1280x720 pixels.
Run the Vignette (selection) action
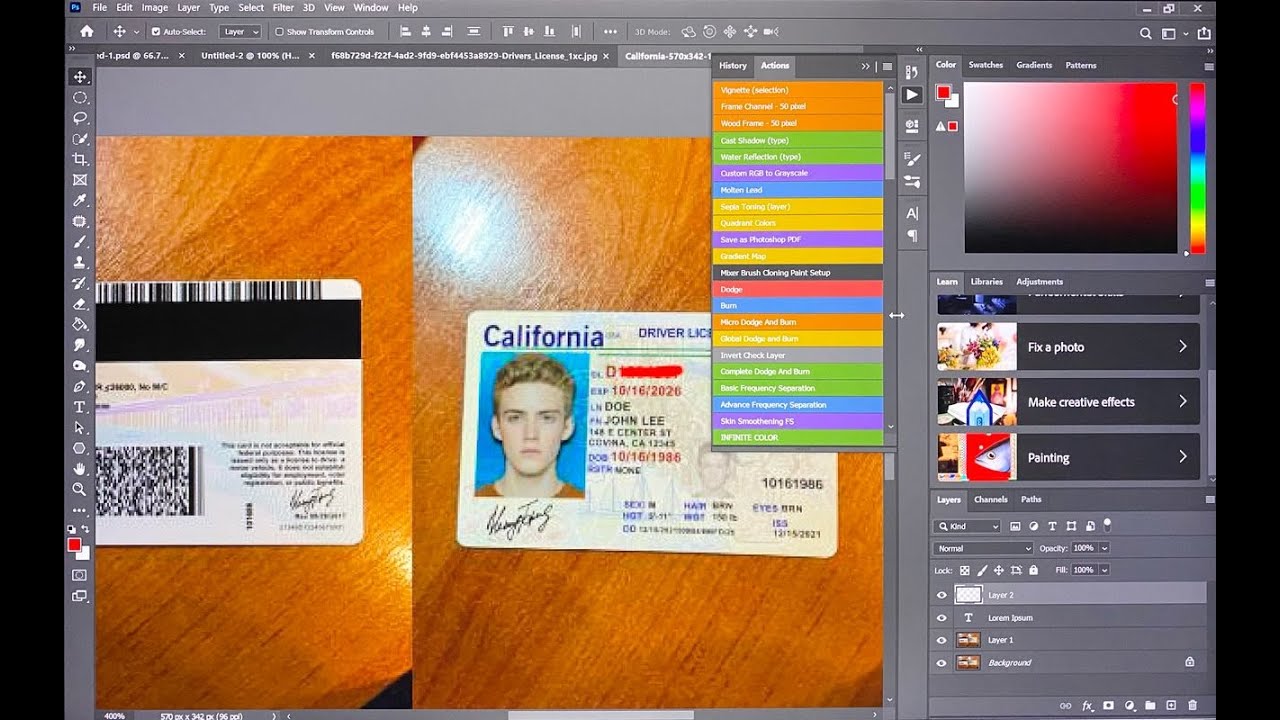798,90
